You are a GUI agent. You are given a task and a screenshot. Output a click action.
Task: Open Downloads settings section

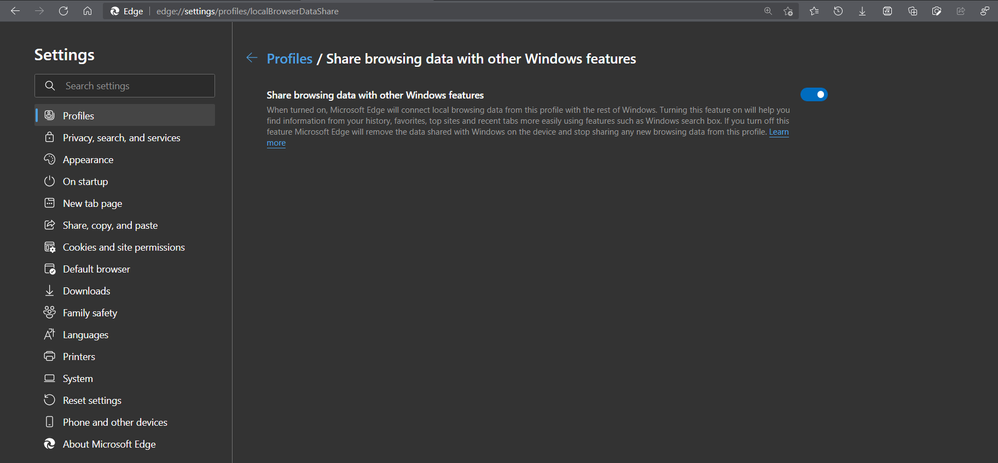click(125, 291)
